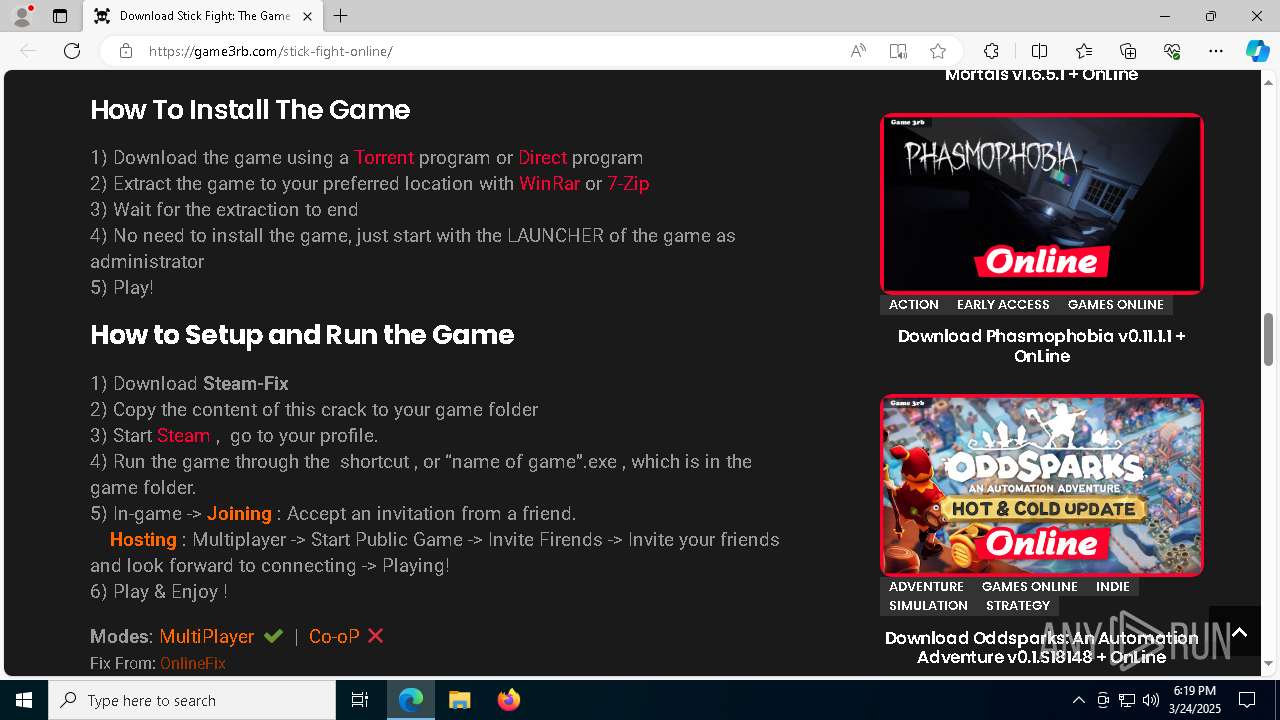
Task: Click the red Co-oP cross mark
Action: [x=376, y=636]
